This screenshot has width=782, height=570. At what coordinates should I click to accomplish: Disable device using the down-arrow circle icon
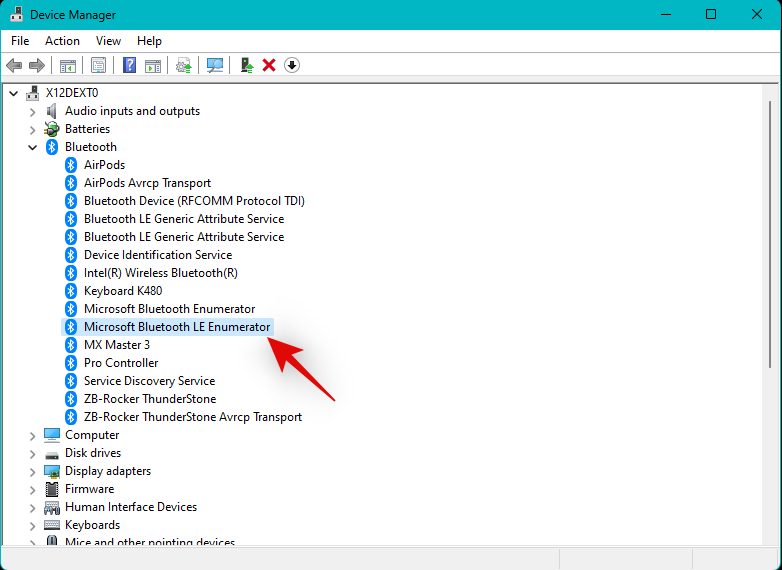point(292,65)
